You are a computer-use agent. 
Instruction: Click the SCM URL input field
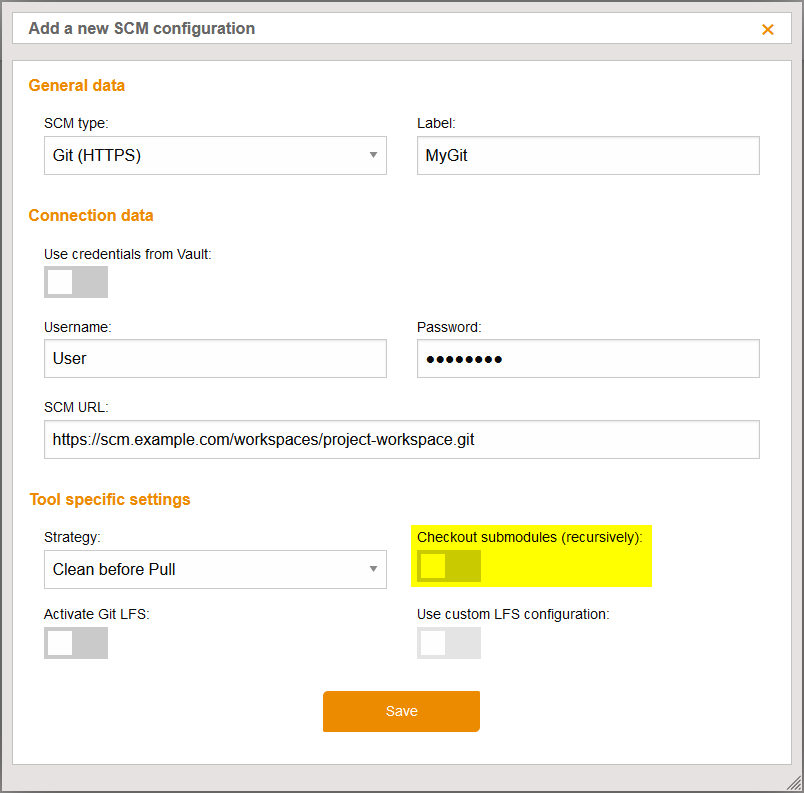[401, 439]
